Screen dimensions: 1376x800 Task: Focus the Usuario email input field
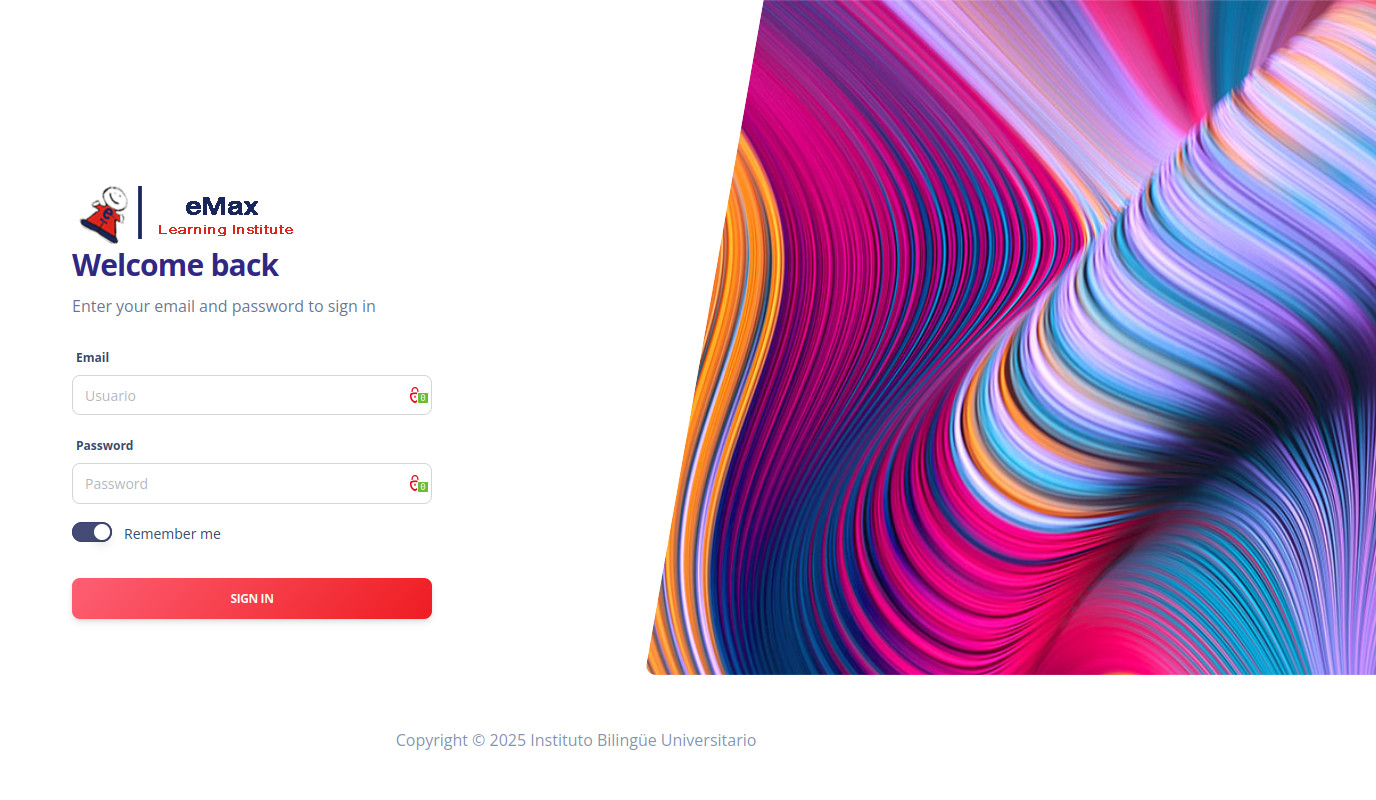252,395
